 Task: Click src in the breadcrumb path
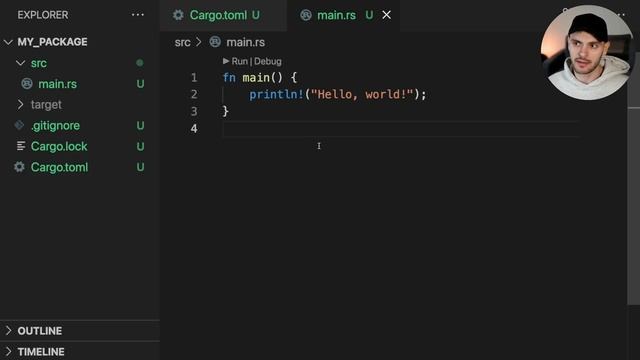182,42
